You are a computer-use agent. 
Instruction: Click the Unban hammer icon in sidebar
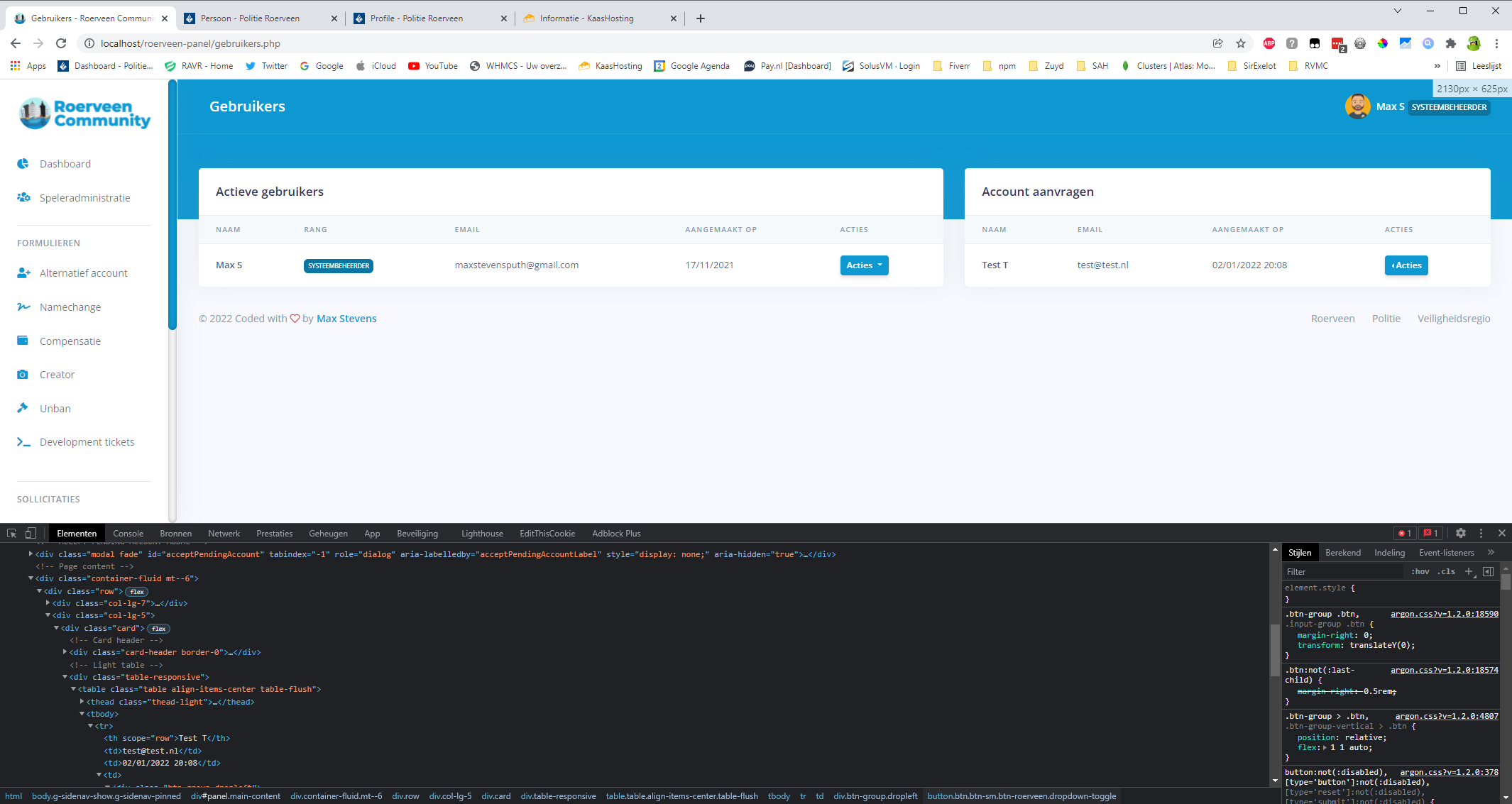[23, 408]
